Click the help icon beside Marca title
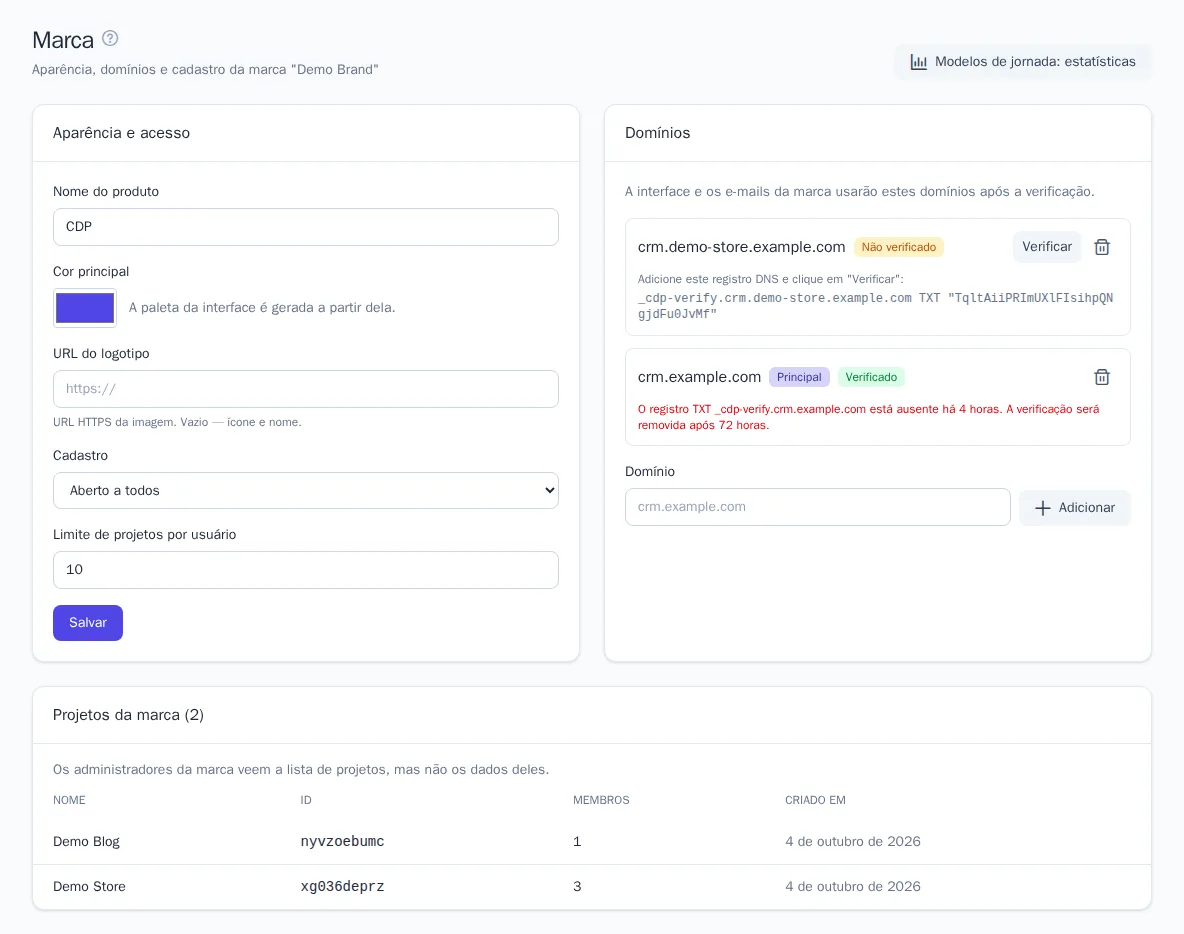The image size is (1184, 934). pyautogui.click(x=110, y=38)
